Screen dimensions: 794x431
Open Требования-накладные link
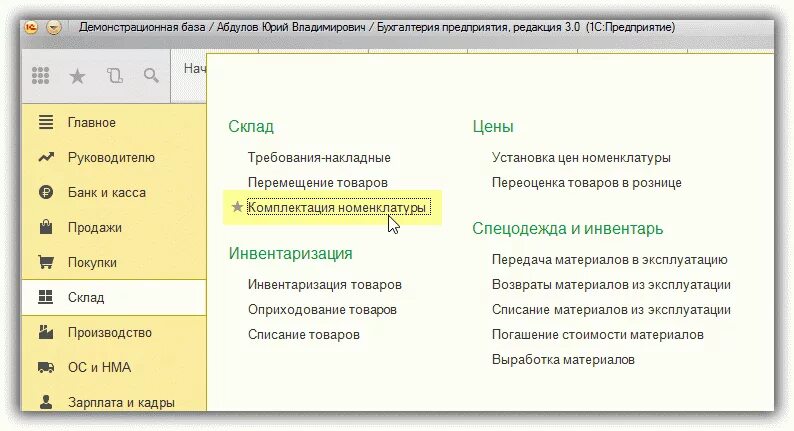click(319, 158)
